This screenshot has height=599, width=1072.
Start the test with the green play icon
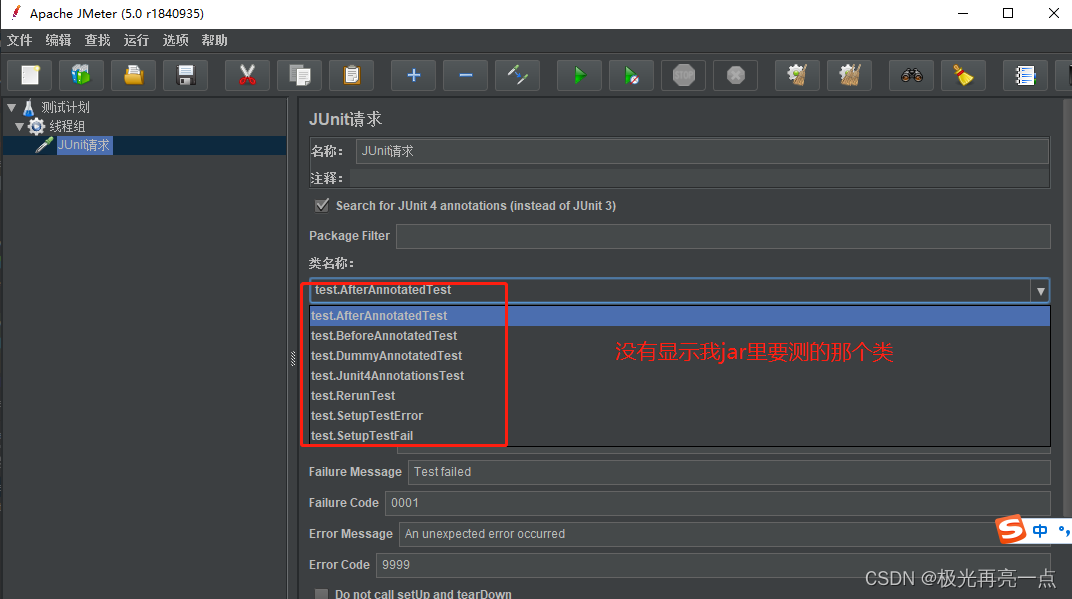pyautogui.click(x=579, y=75)
